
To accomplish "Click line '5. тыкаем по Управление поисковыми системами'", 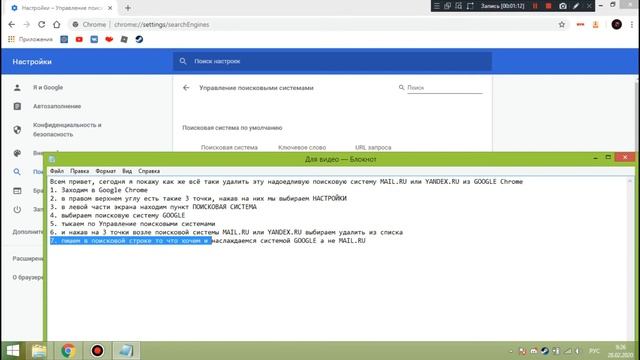I will (x=132, y=224).
